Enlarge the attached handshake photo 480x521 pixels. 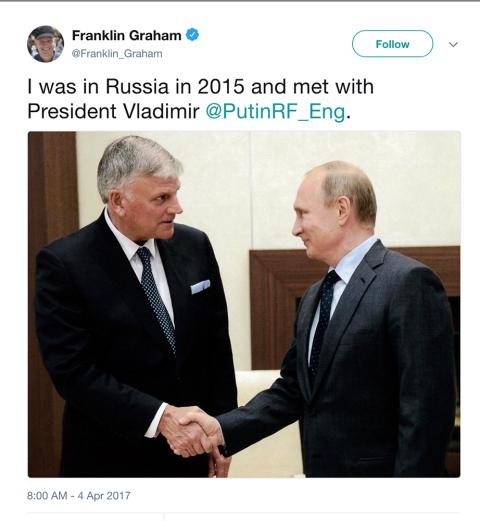[x=244, y=304]
